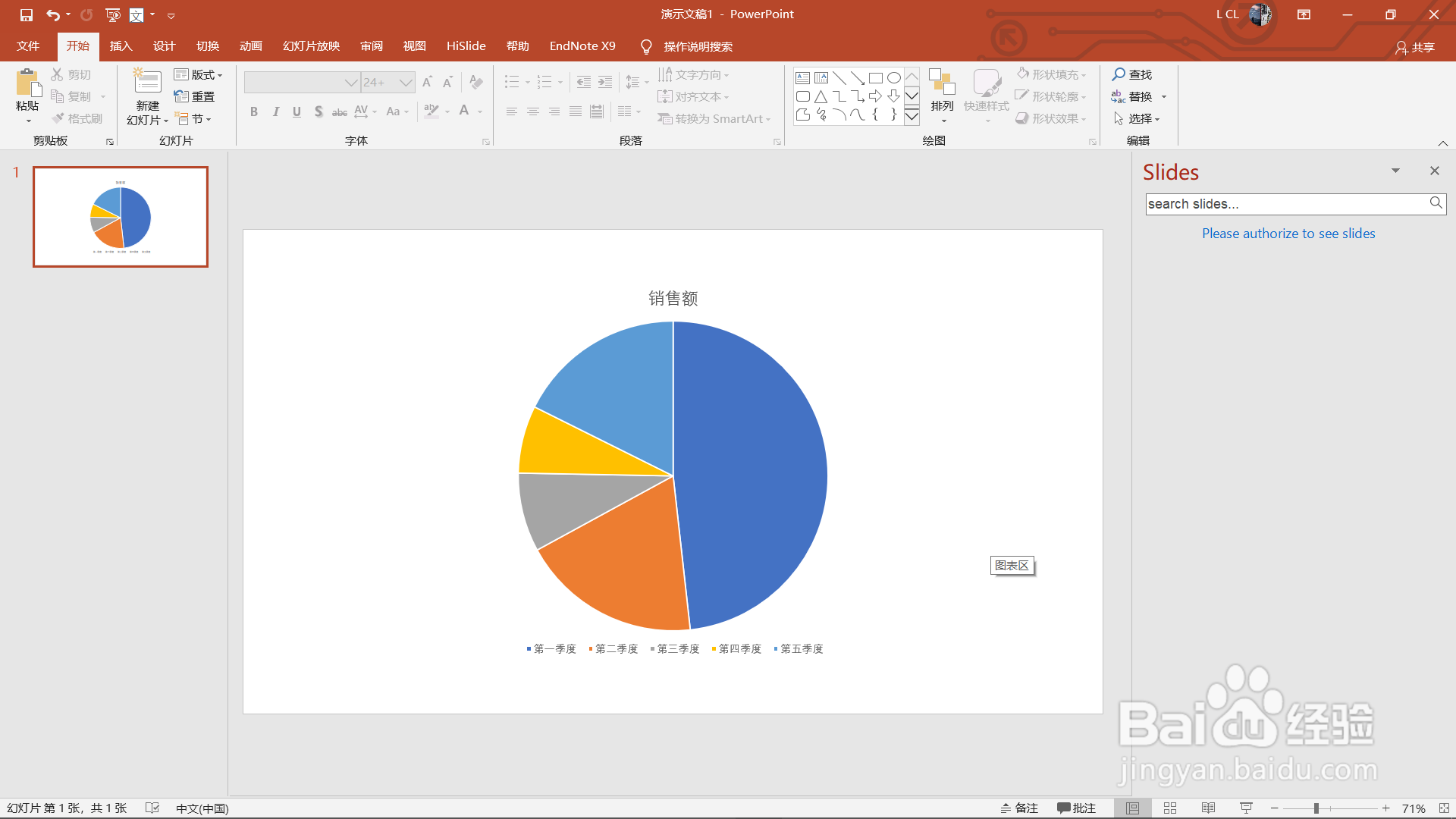Click zoom in plus button

click(x=1386, y=808)
